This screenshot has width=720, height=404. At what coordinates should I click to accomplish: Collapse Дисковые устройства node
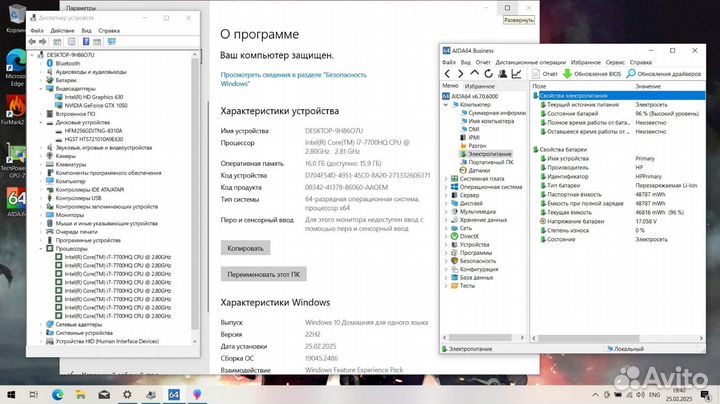pos(41,123)
